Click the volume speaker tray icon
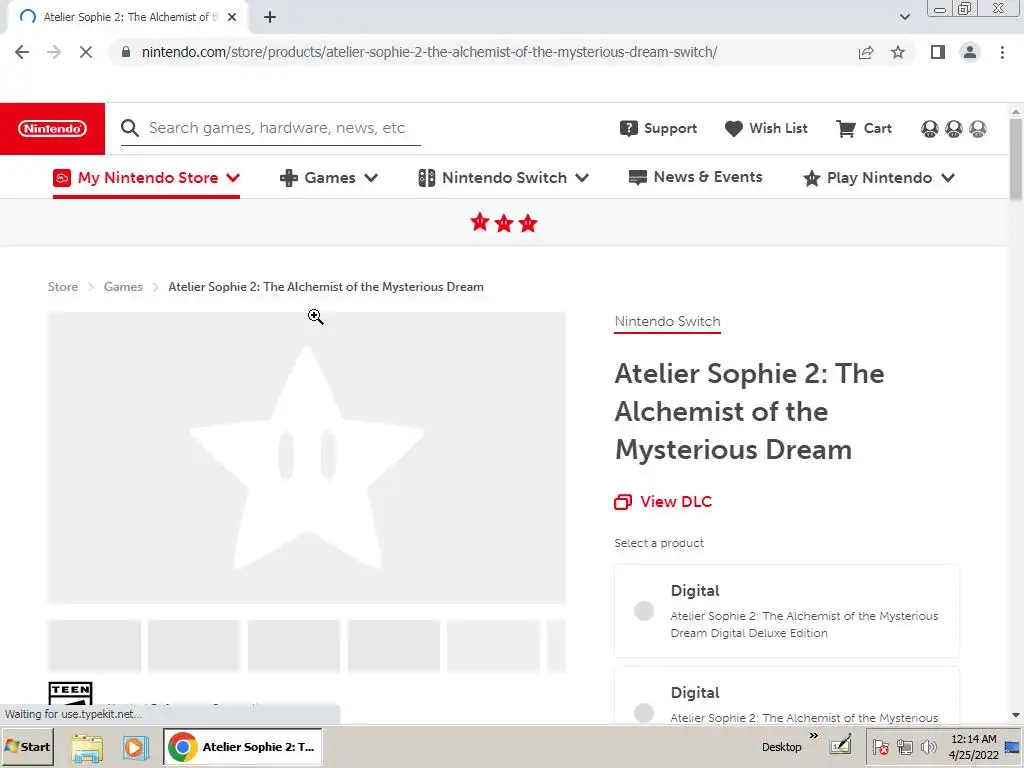The height and width of the screenshot is (768, 1024). (928, 747)
